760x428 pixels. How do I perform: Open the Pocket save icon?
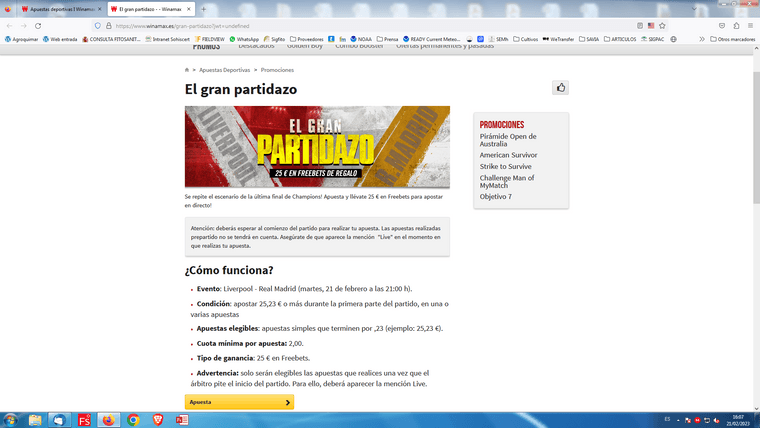722,26
